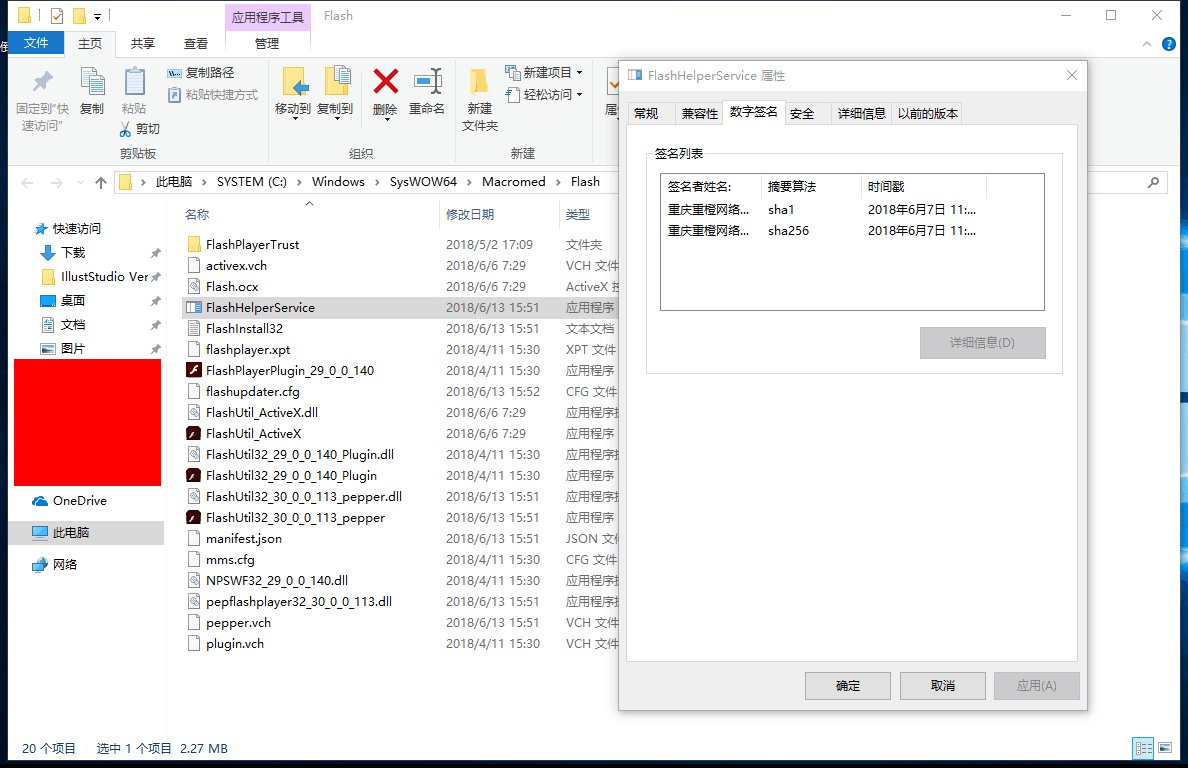Screen dimensions: 1188x768
Task: Select This PC in navigation pane
Action: [x=70, y=532]
